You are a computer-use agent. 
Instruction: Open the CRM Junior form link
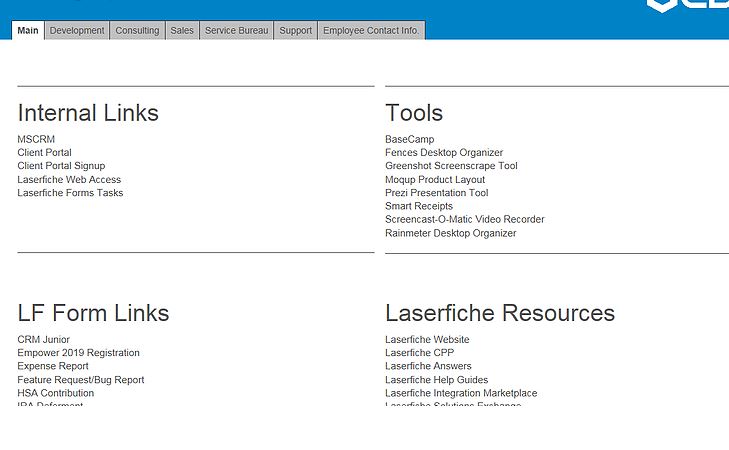tap(43, 339)
